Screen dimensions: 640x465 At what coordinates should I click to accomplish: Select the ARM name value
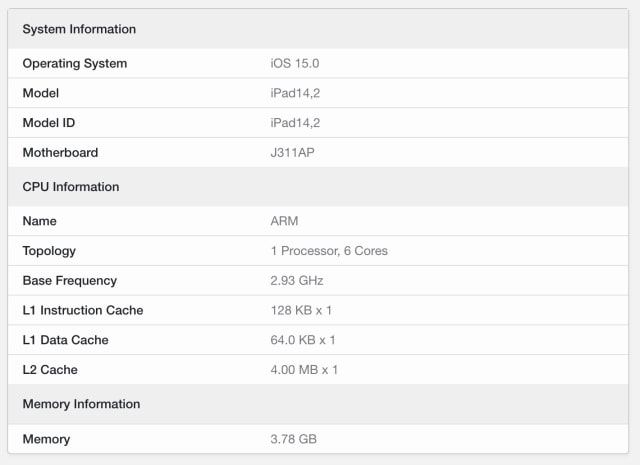coord(284,221)
